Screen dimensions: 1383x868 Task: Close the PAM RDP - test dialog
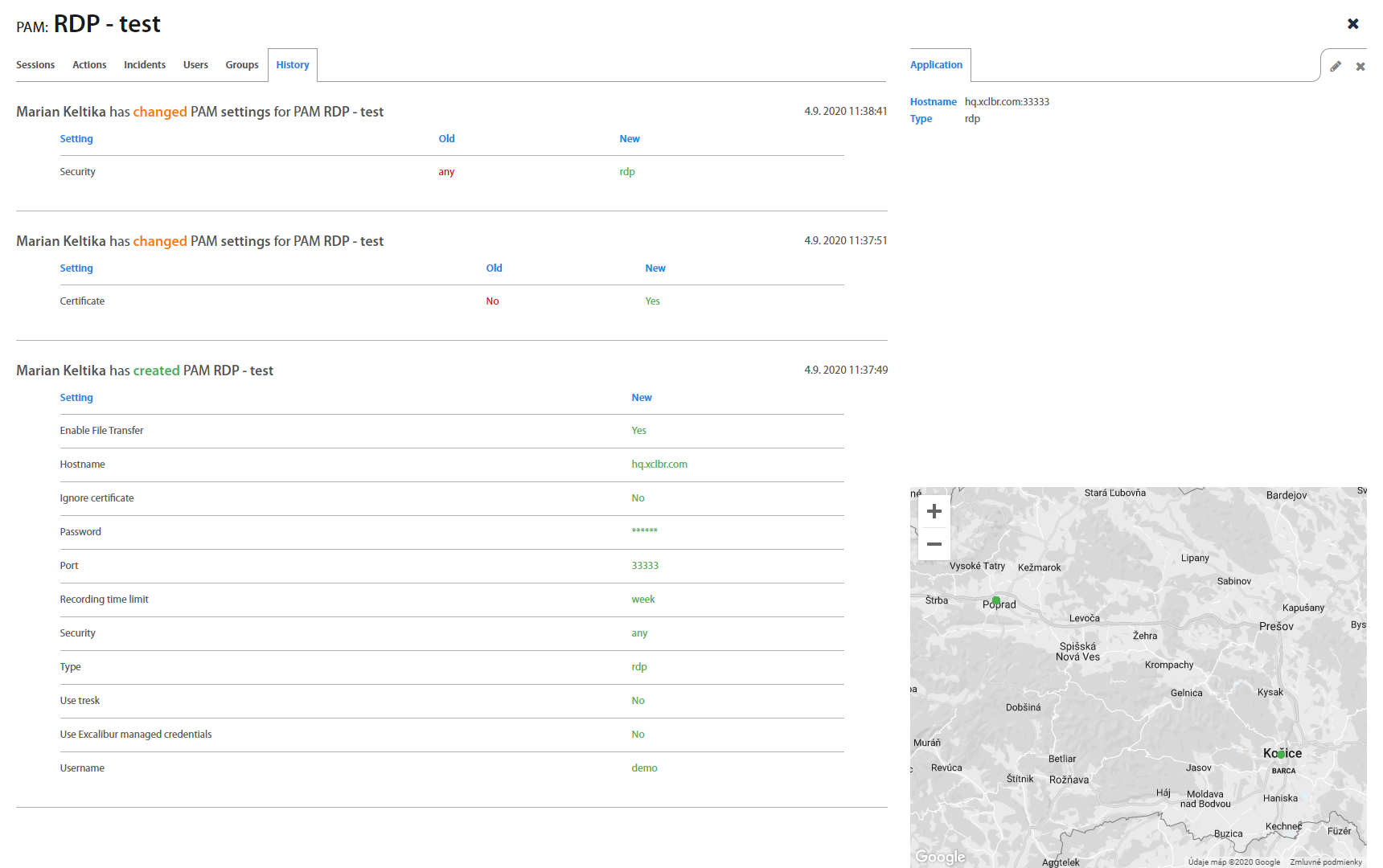click(1352, 24)
